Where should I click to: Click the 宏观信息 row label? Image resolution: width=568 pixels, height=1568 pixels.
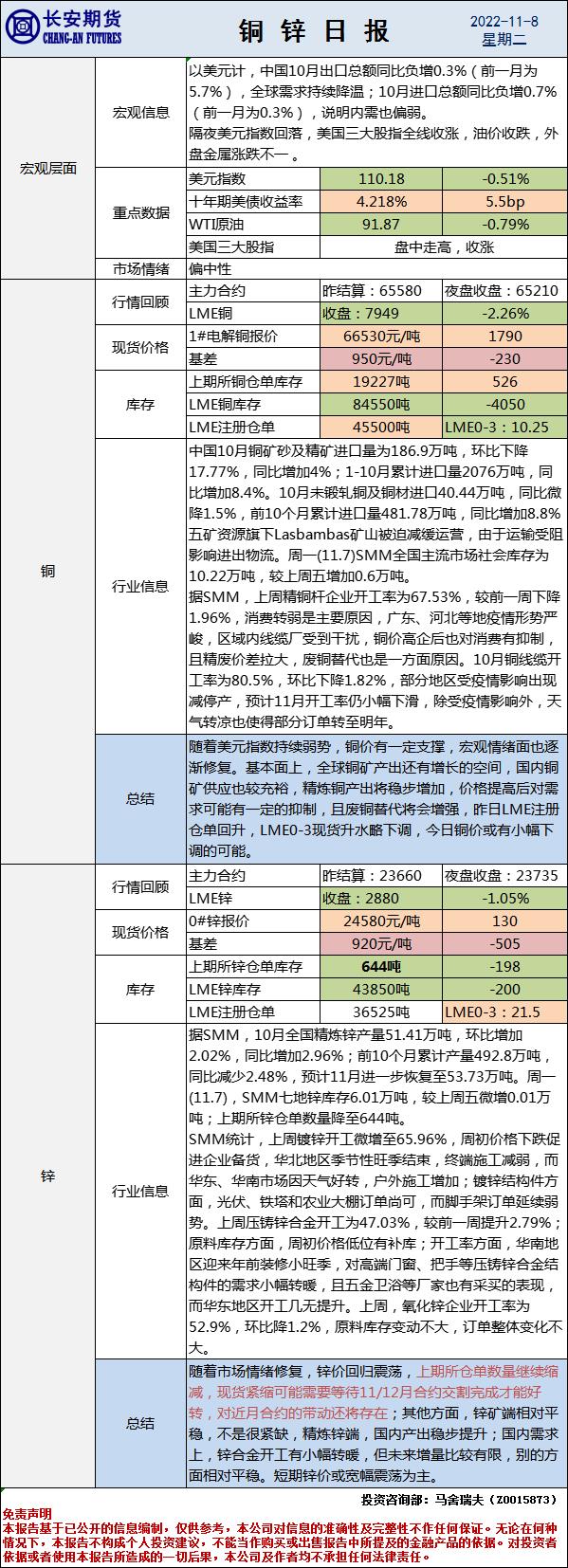click(140, 112)
